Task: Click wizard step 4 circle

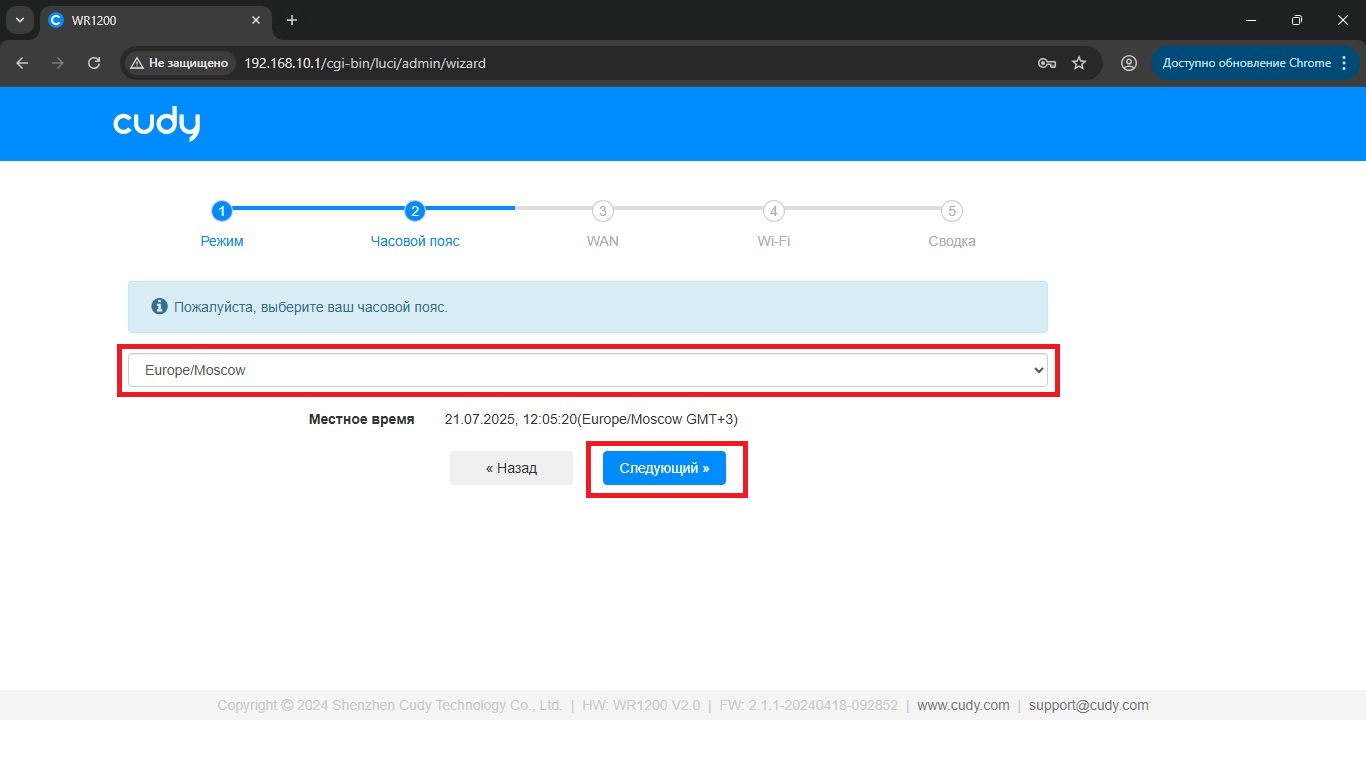Action: coord(773,211)
